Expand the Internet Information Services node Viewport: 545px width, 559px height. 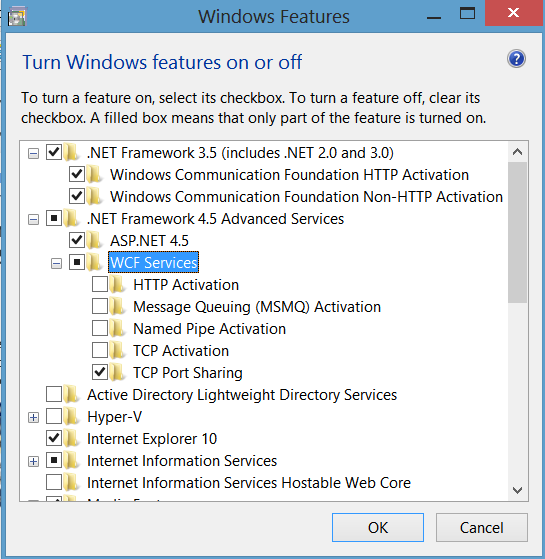[x=34, y=462]
